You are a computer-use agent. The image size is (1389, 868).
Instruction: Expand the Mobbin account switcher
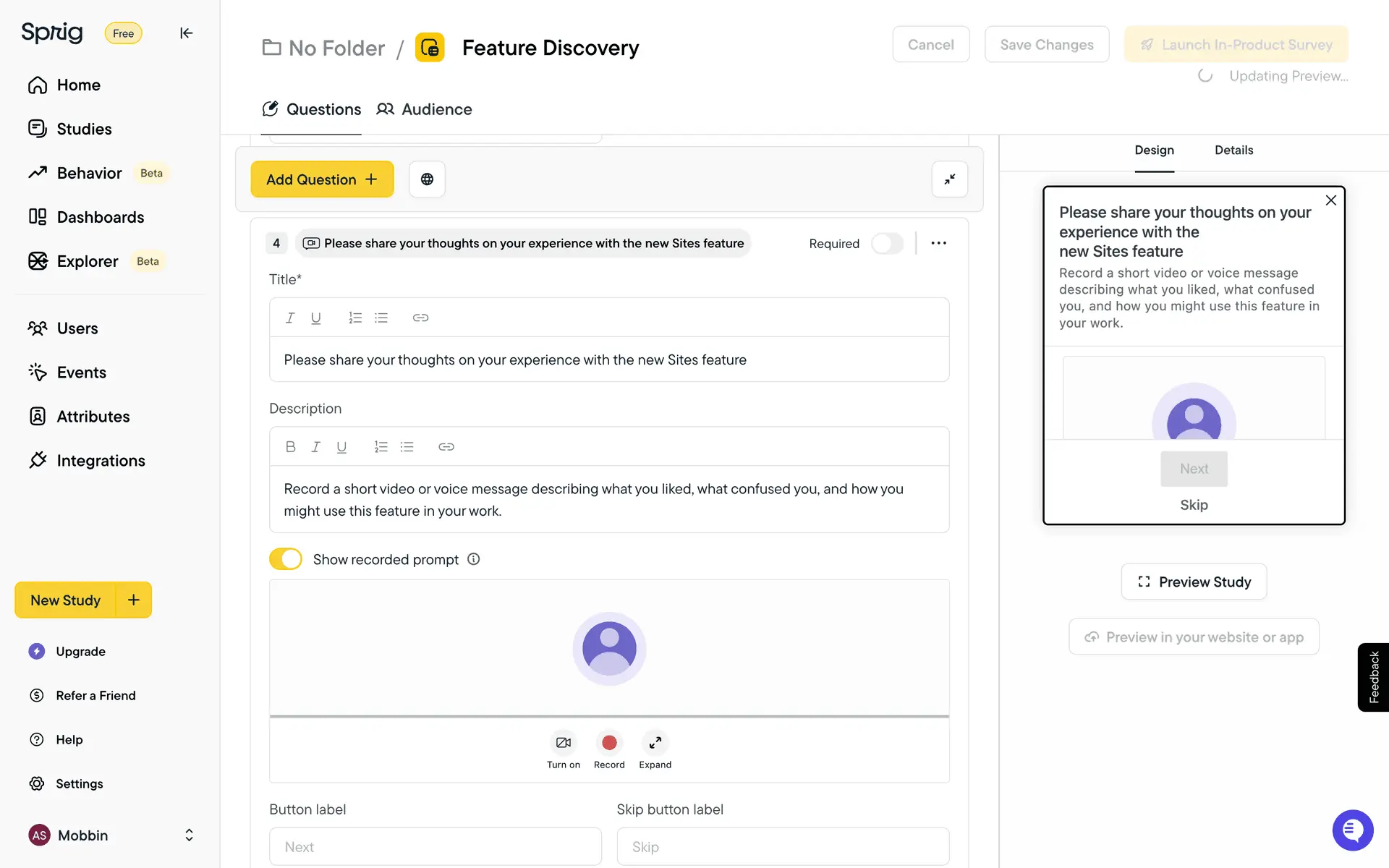tap(189, 835)
